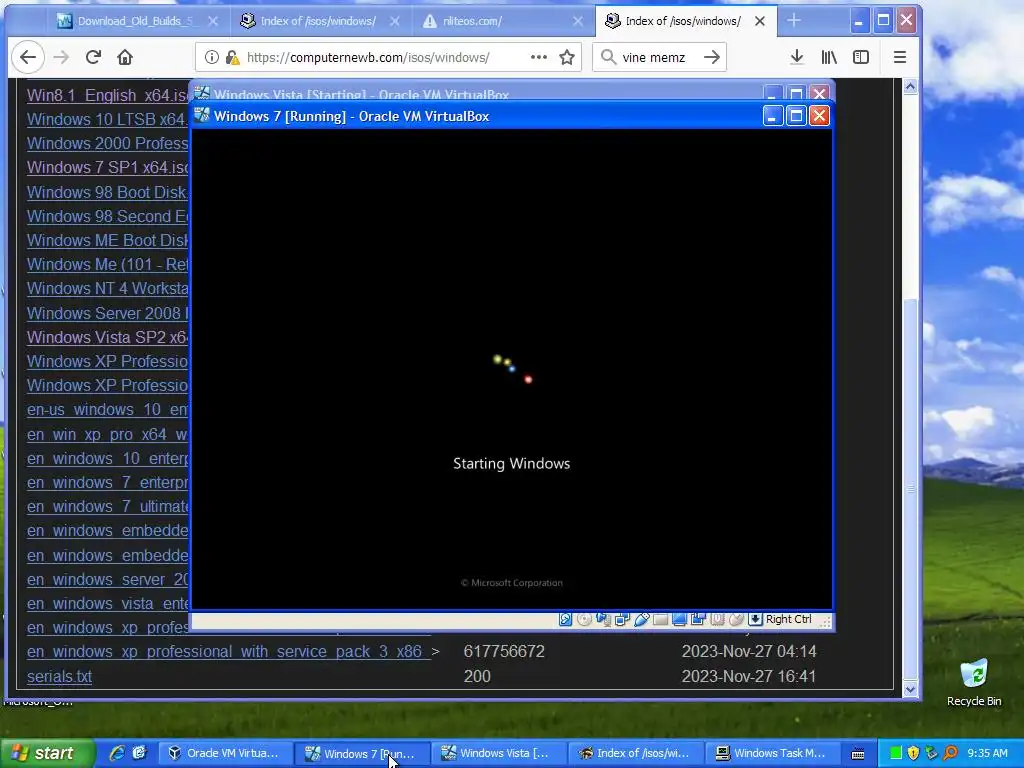The height and width of the screenshot is (768, 1024).
Task: Open the on-screen keyboard taskbar icon
Action: point(858,754)
